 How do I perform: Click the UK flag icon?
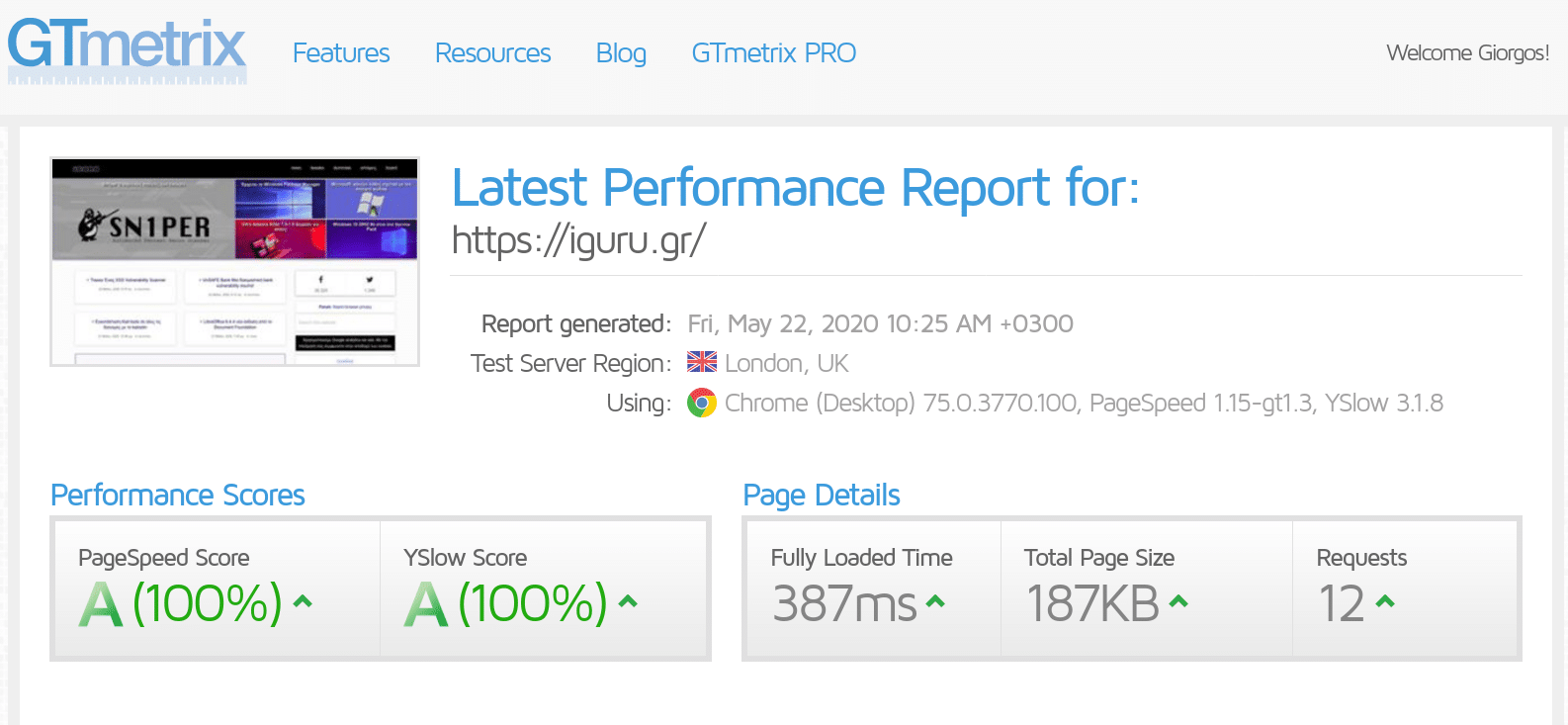click(702, 363)
